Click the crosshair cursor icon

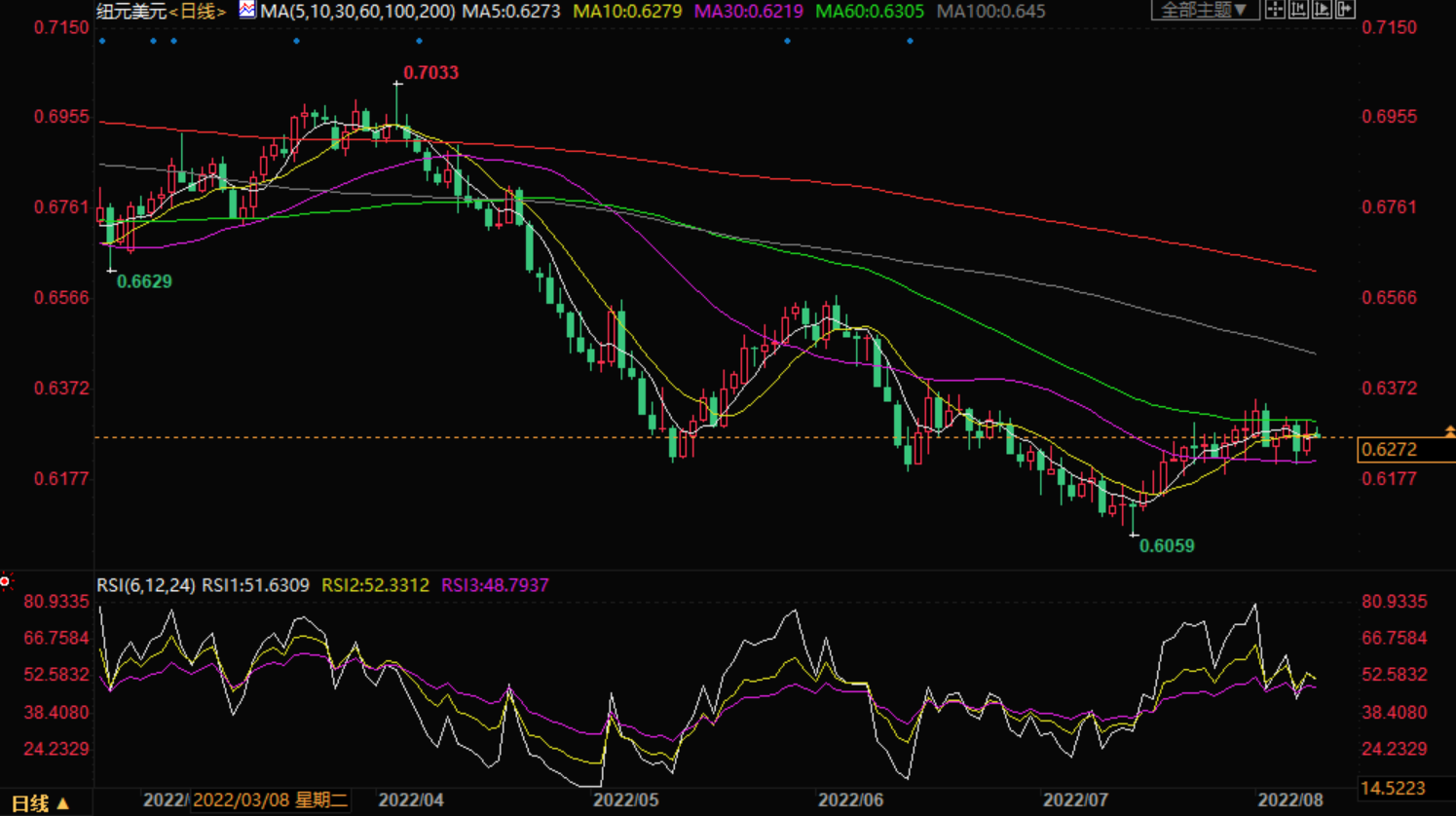click(1275, 10)
